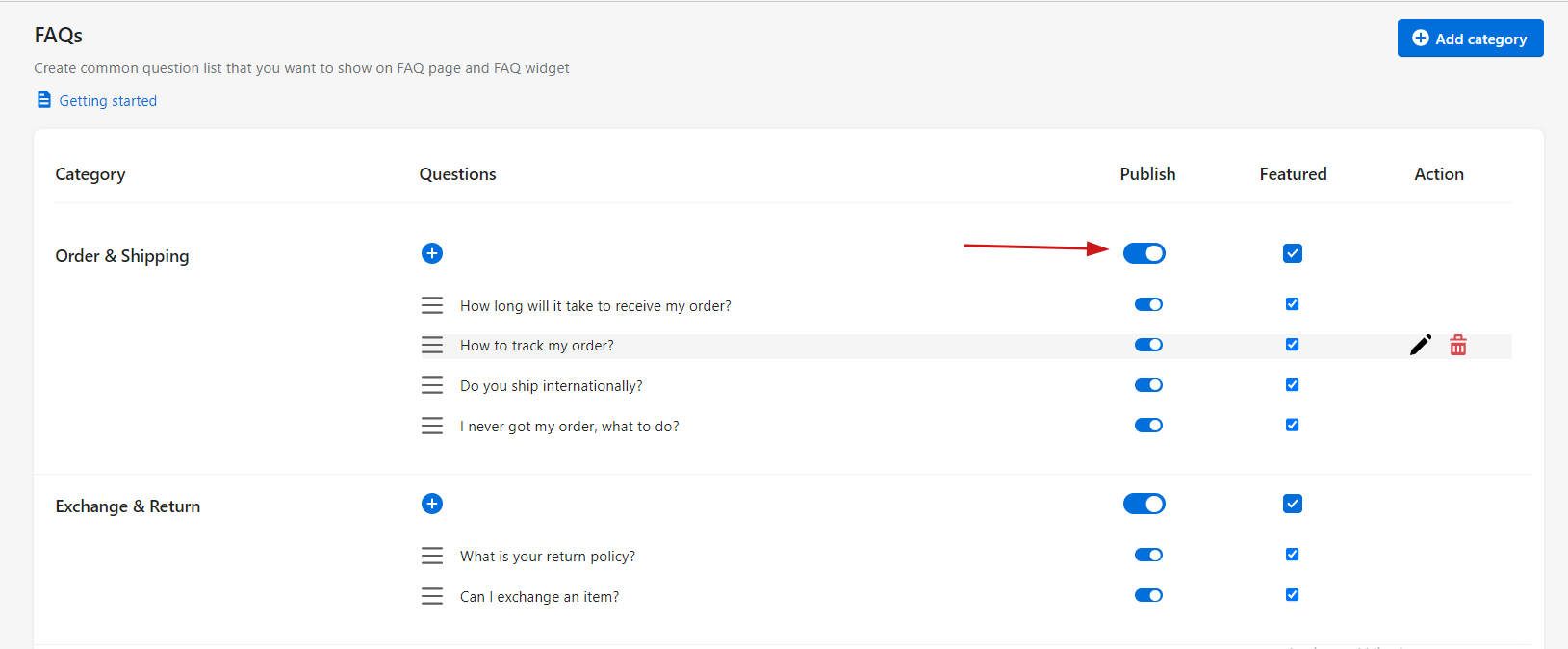
Task: Grab drag handle for 'Do you ship internationally?'
Action: 432,385
